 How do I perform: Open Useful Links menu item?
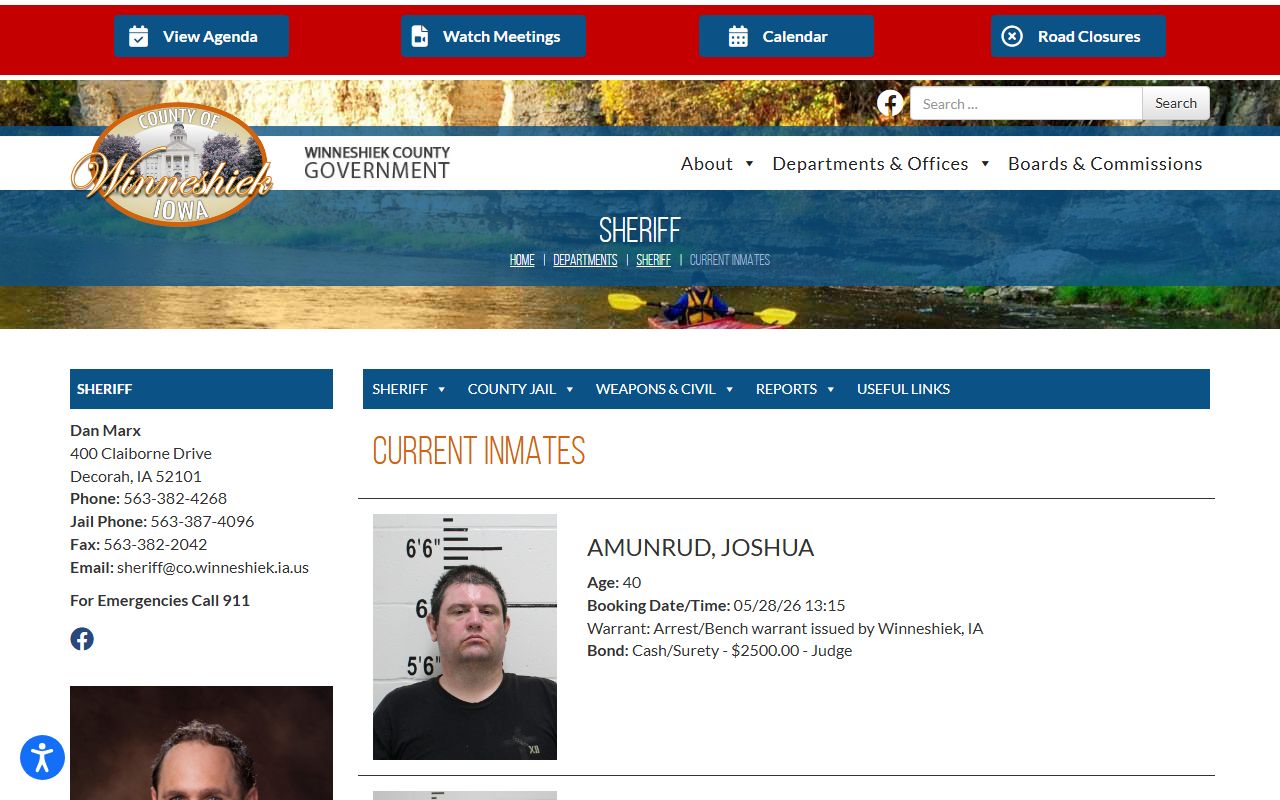click(x=903, y=389)
